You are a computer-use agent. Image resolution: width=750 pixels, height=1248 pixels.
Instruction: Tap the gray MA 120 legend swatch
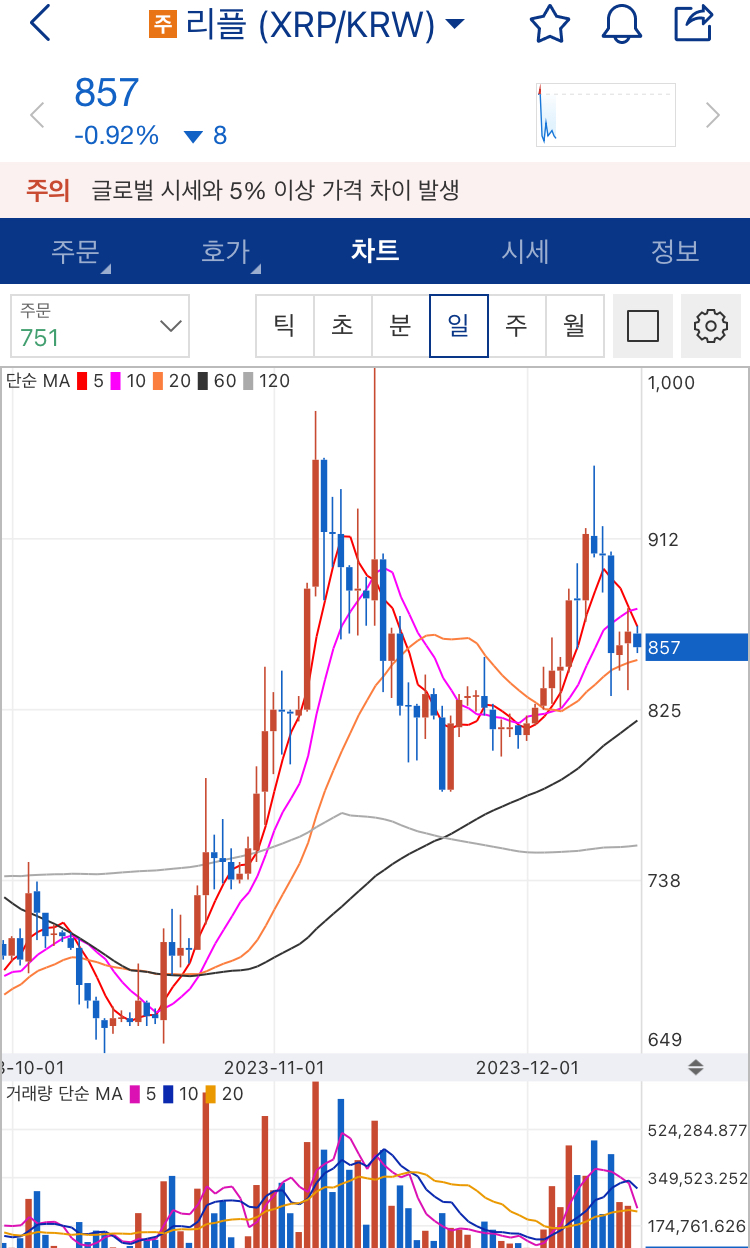coord(247,381)
